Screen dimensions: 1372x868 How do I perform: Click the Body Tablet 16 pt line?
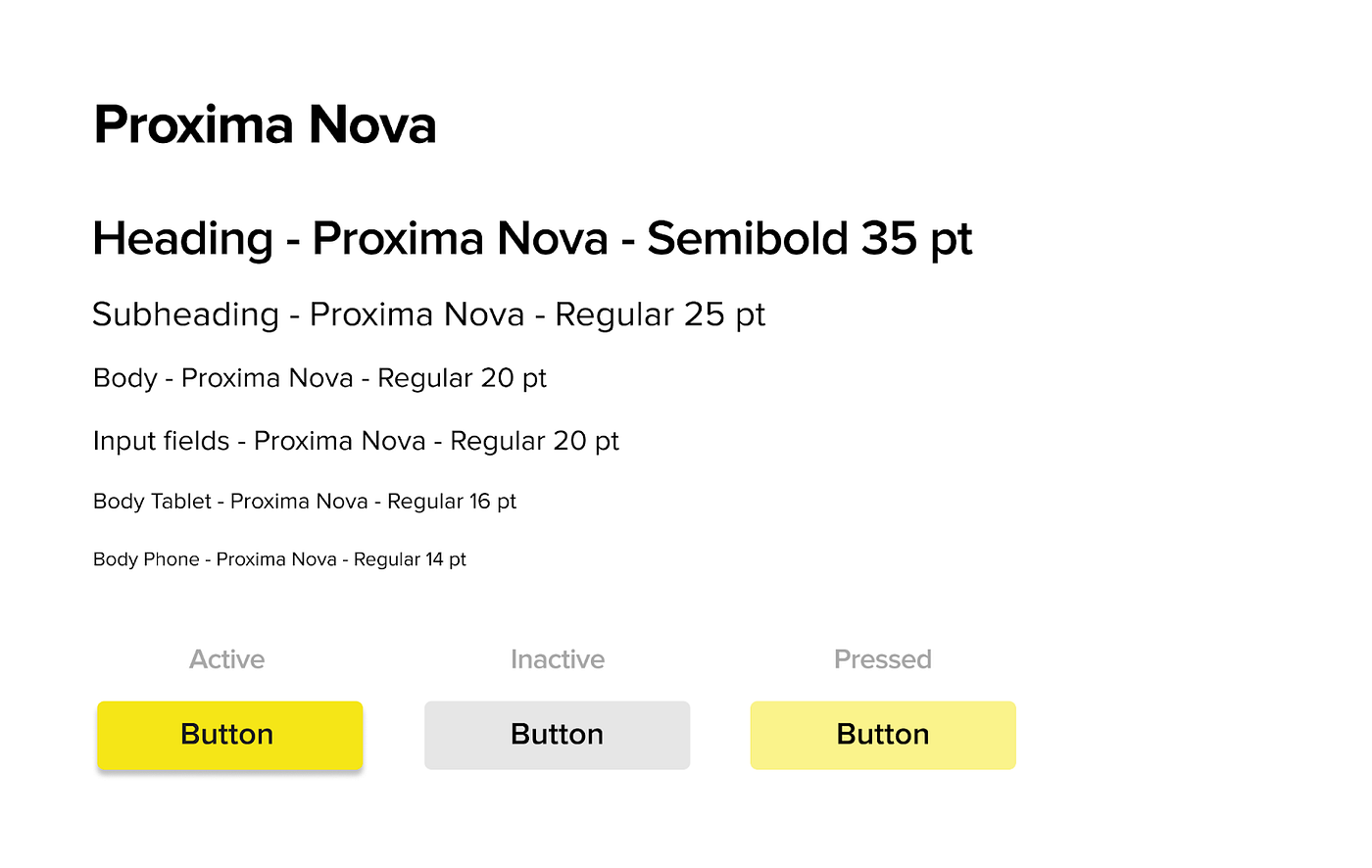305,502
